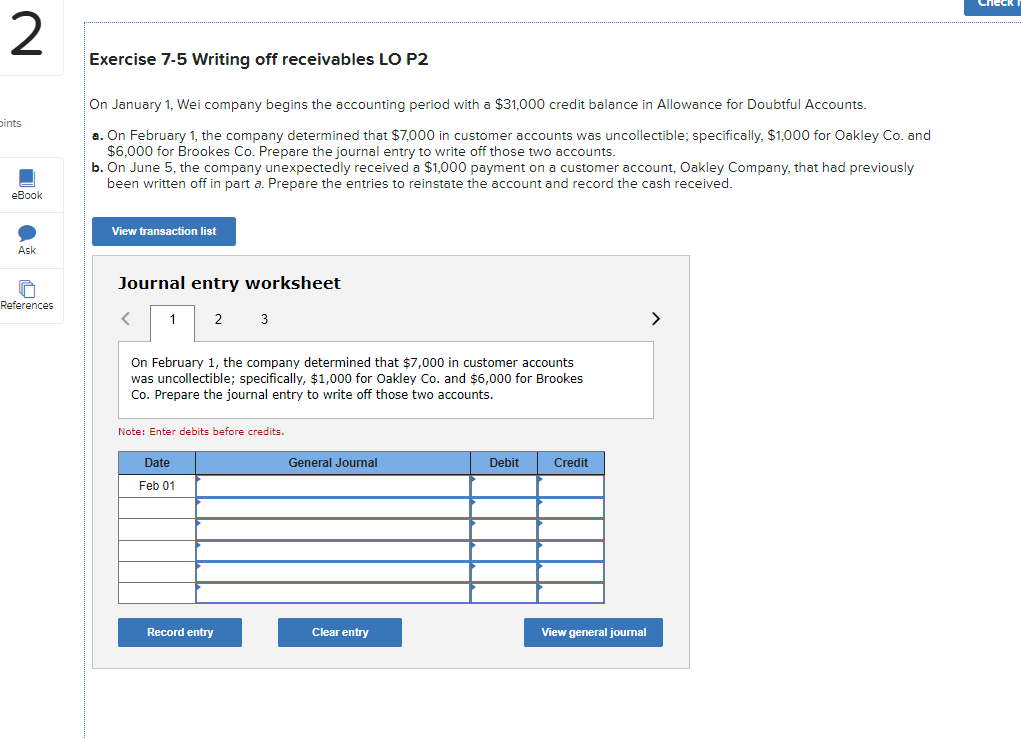This screenshot has width=1021, height=739.
Task: Select Credit cell in second row
Action: coord(571,508)
